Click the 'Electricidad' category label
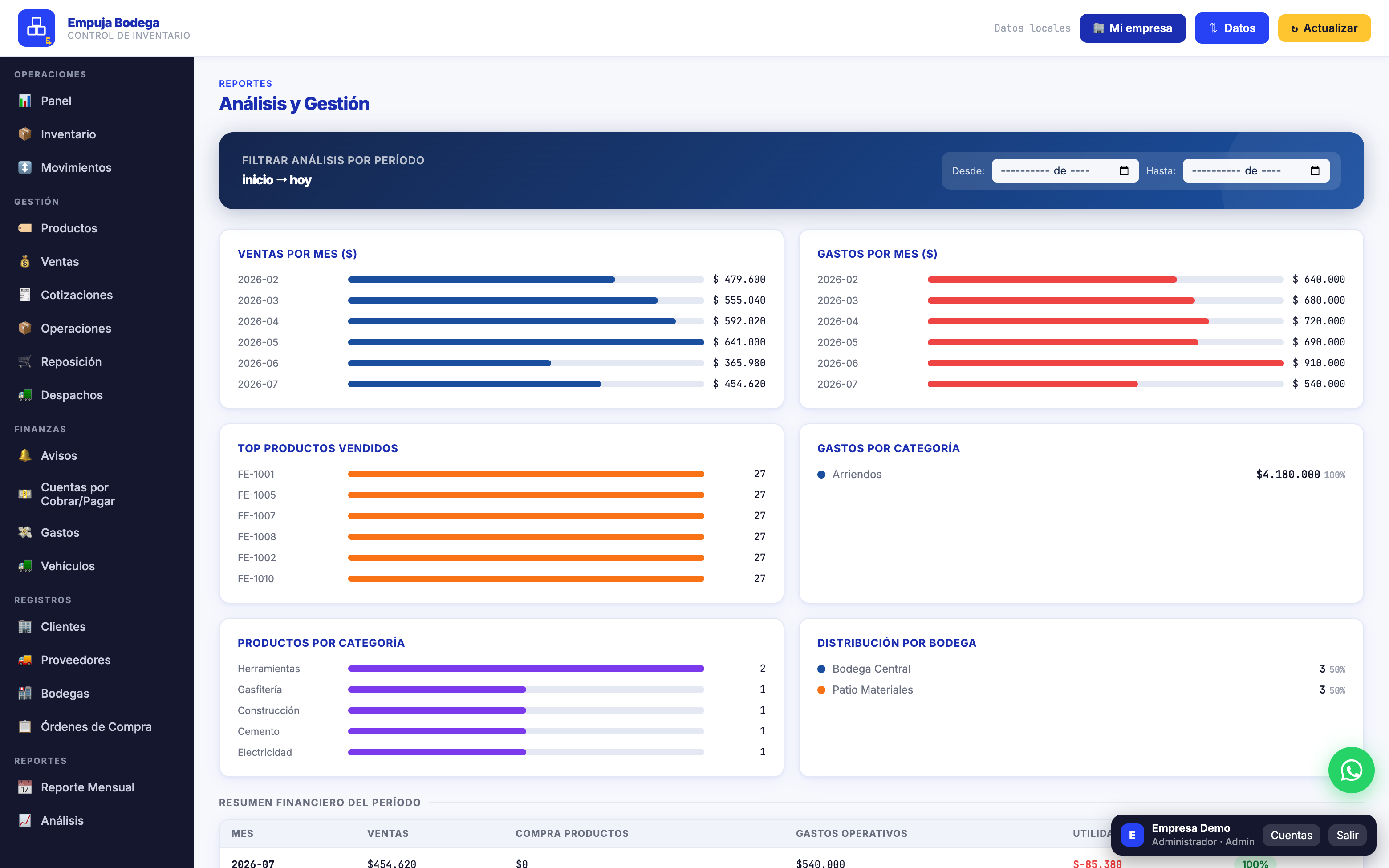 (264, 752)
